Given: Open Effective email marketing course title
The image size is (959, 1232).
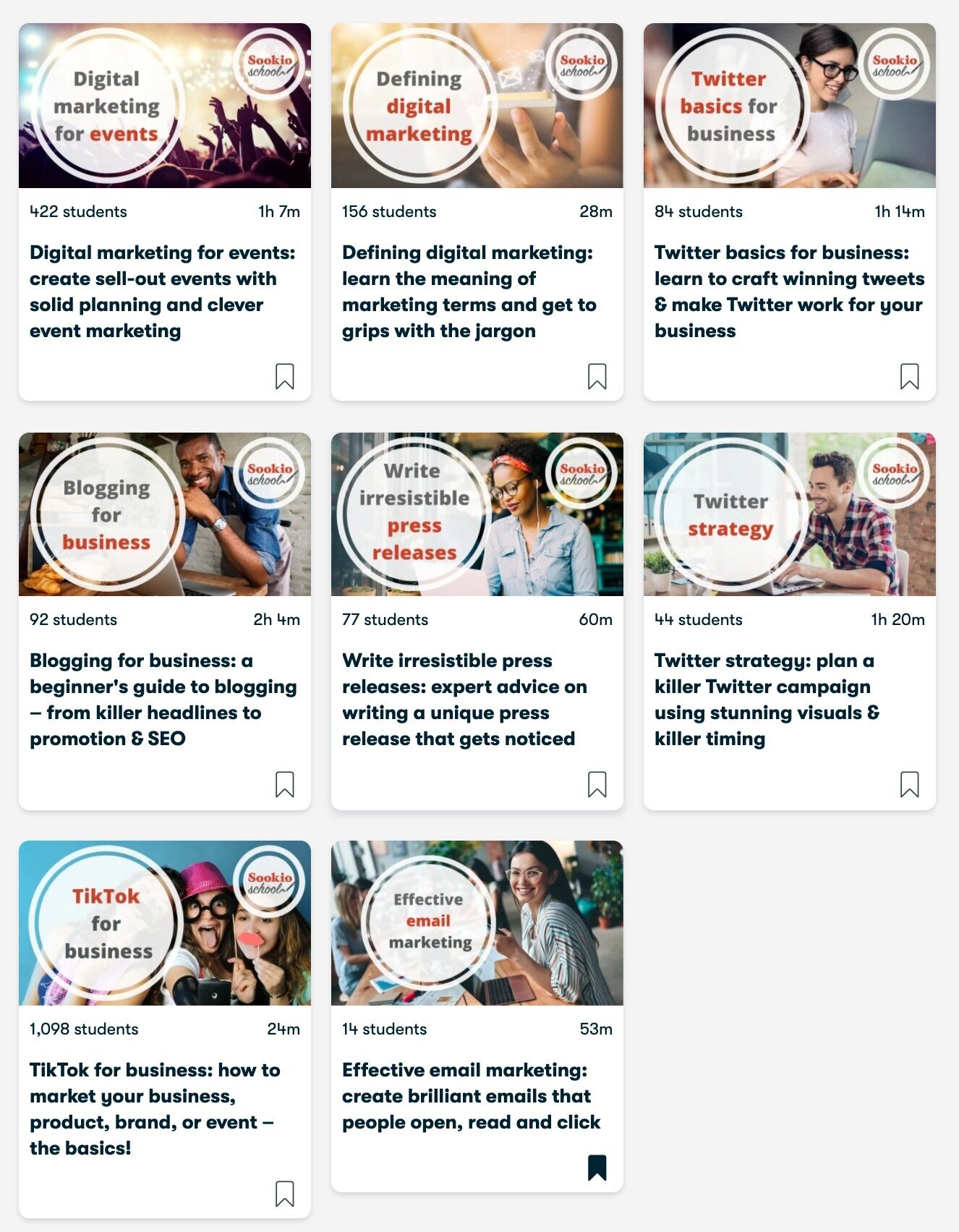Looking at the screenshot, I should [x=471, y=1096].
